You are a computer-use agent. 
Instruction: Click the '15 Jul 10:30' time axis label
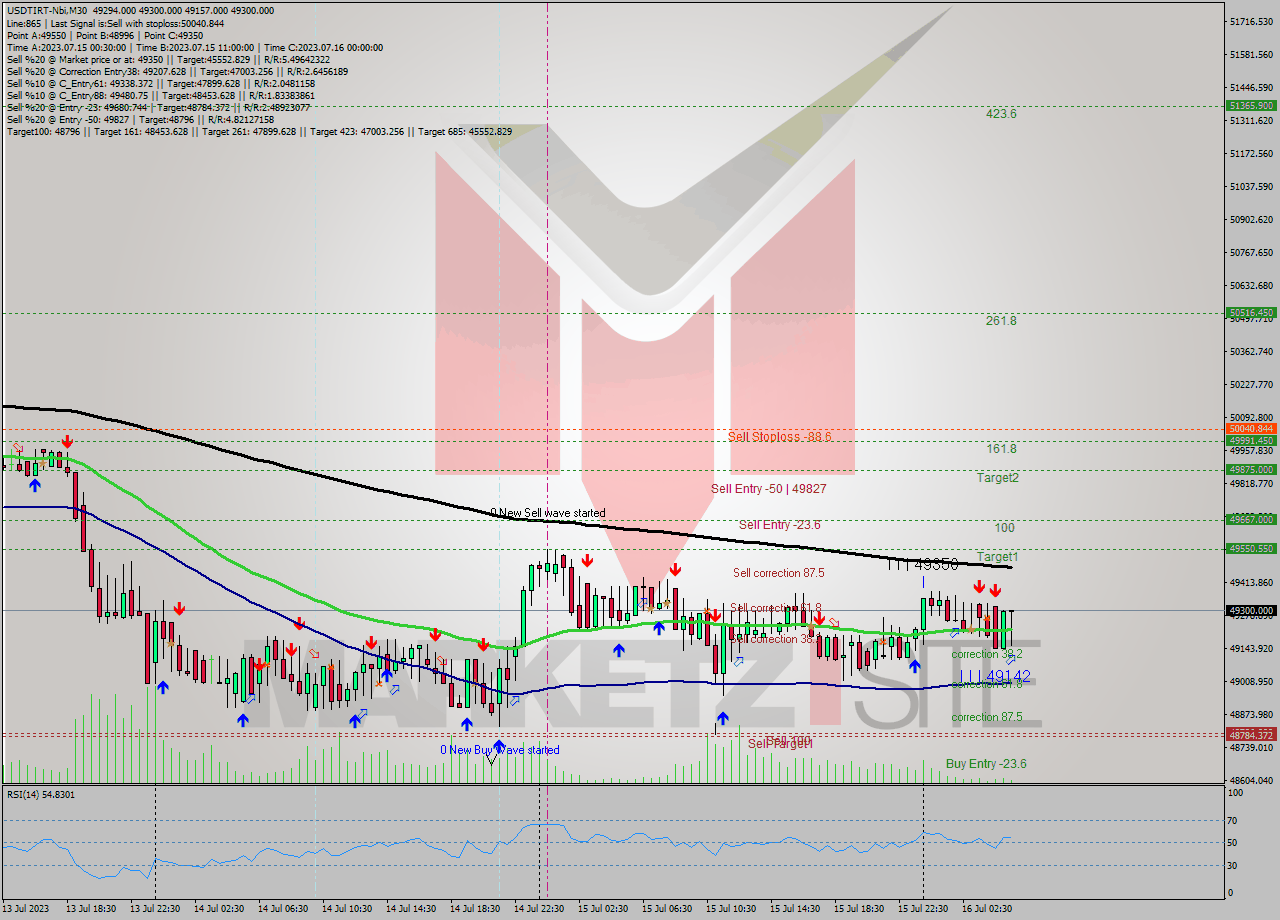[x=731, y=909]
